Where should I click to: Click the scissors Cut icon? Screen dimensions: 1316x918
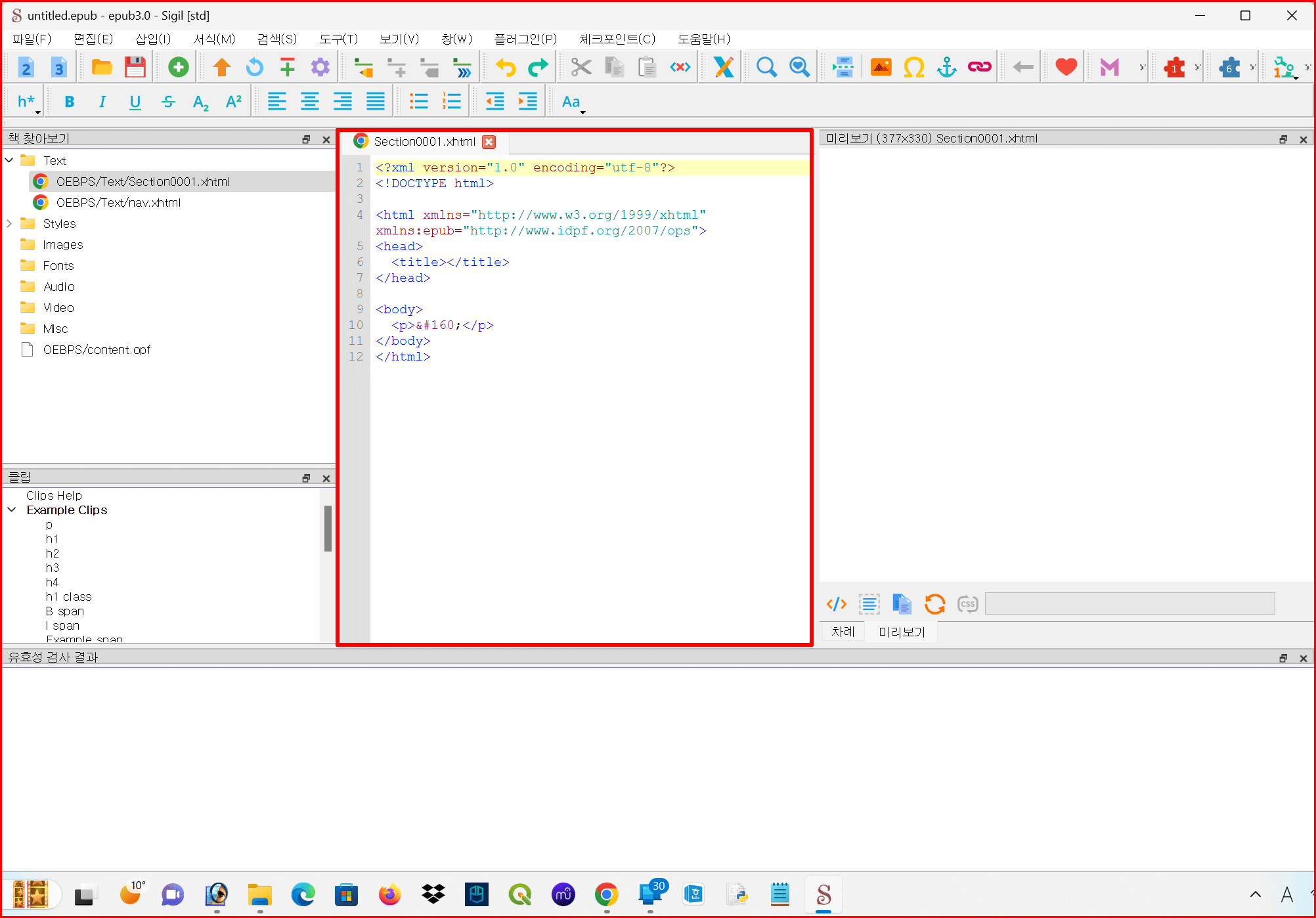(x=581, y=67)
